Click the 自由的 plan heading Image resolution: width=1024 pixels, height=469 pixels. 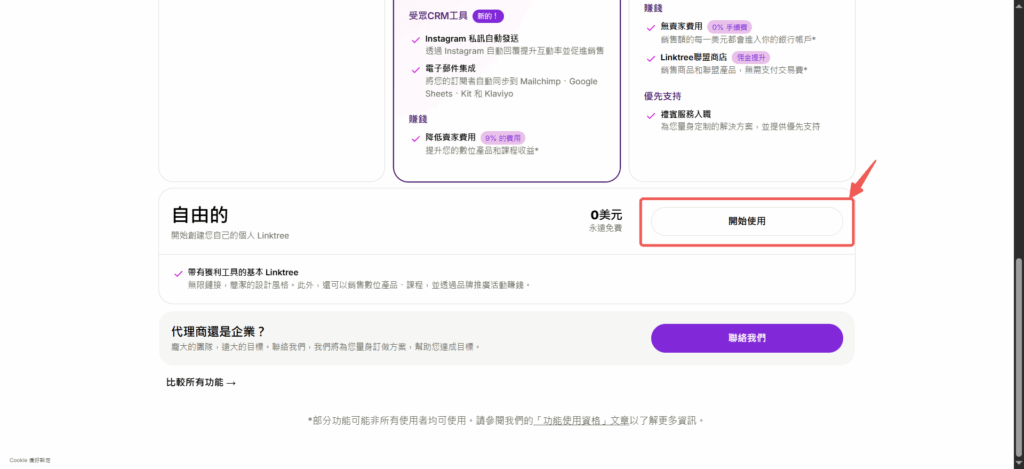pyautogui.click(x=200, y=215)
